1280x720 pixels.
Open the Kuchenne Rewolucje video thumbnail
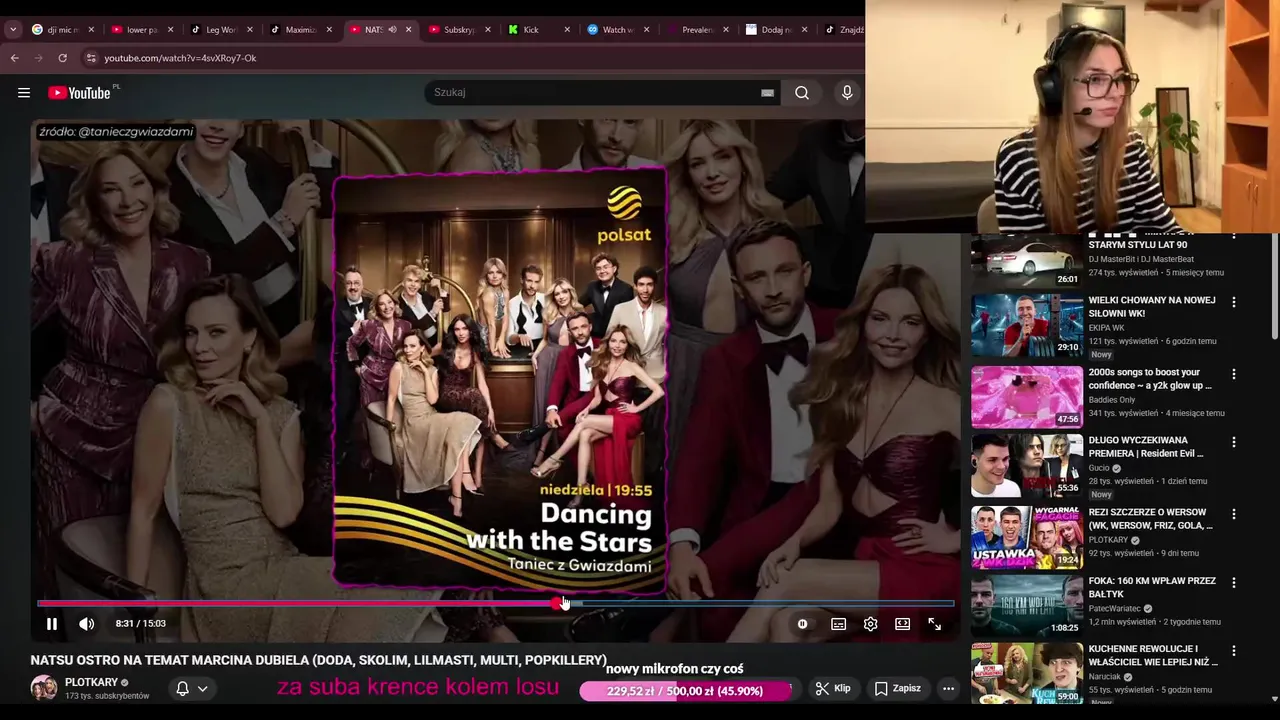pyautogui.click(x=1027, y=674)
